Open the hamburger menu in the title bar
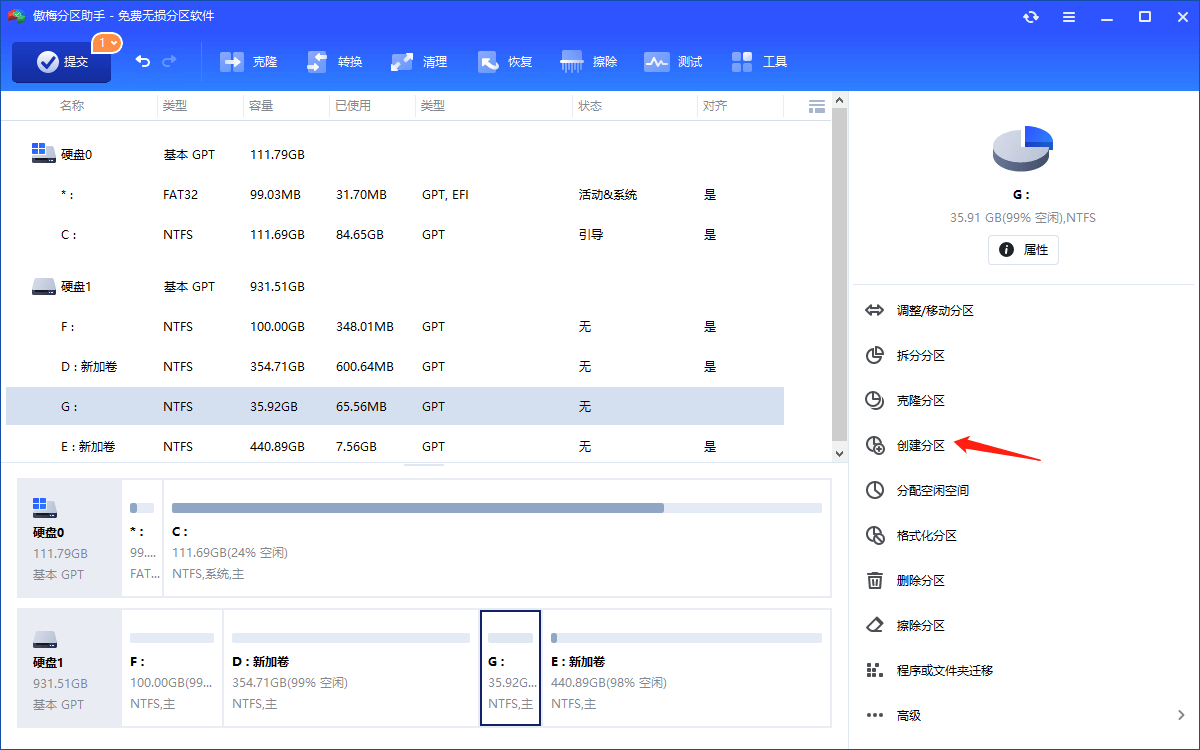This screenshot has width=1200, height=750. (x=1068, y=16)
